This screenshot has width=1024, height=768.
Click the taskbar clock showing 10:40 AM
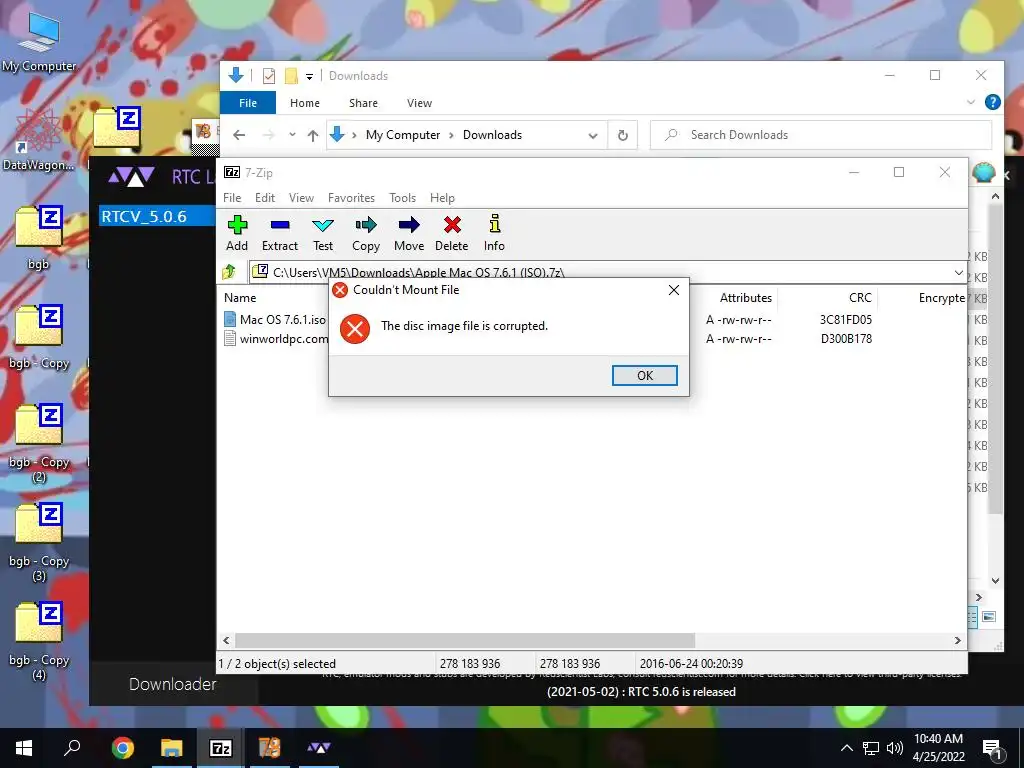click(938, 748)
